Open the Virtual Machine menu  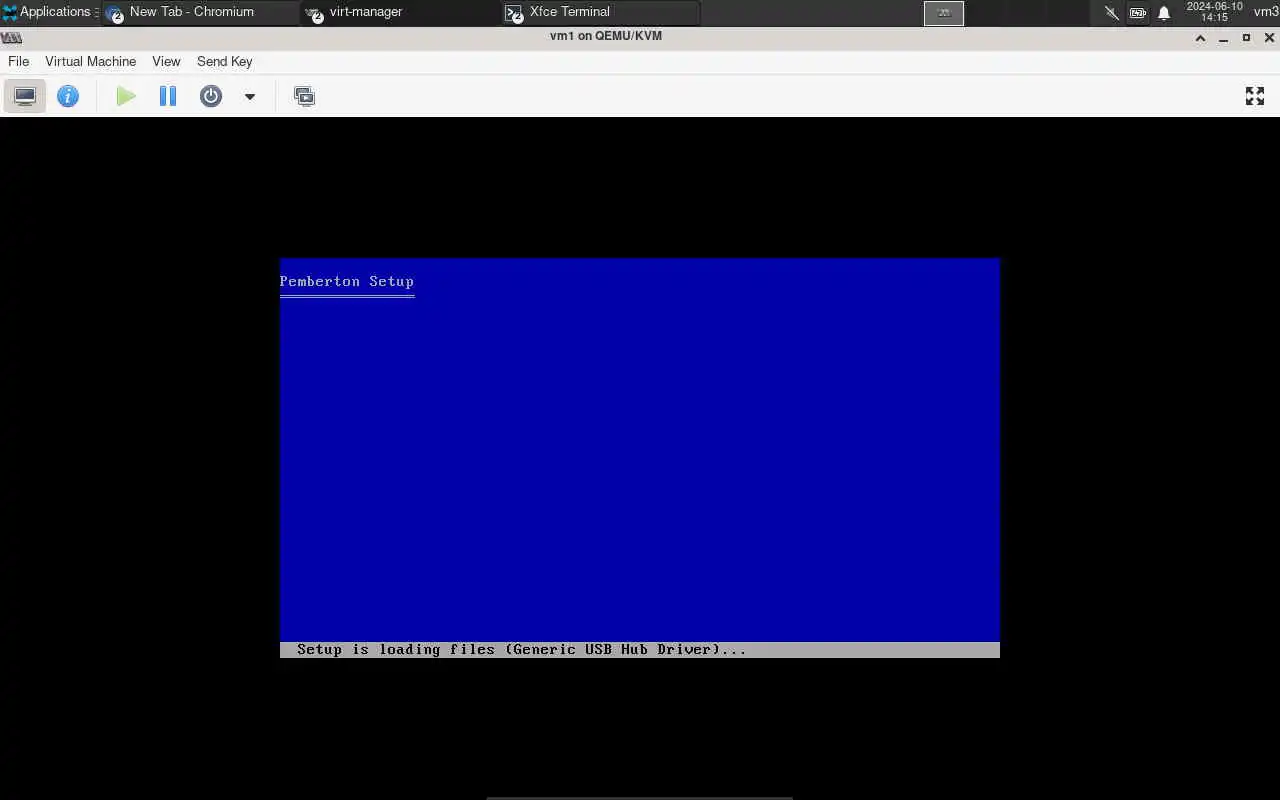pyautogui.click(x=90, y=61)
